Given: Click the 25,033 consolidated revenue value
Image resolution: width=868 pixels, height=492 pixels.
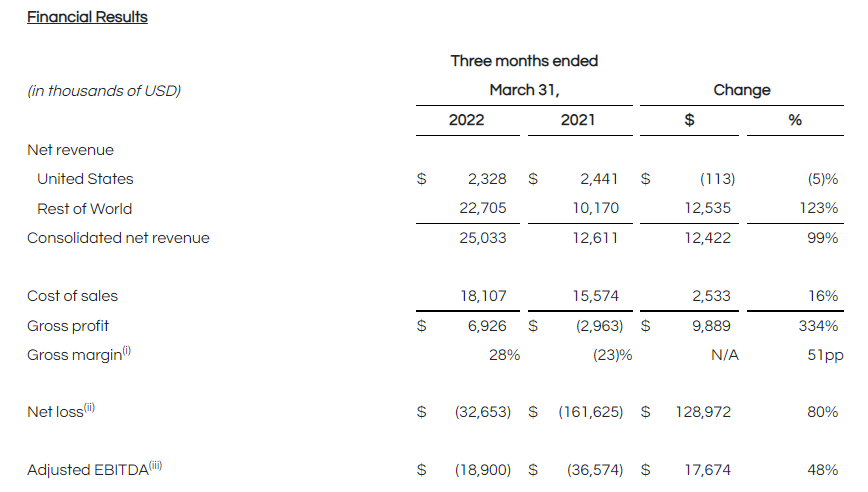Looking at the screenshot, I should click(487, 238).
